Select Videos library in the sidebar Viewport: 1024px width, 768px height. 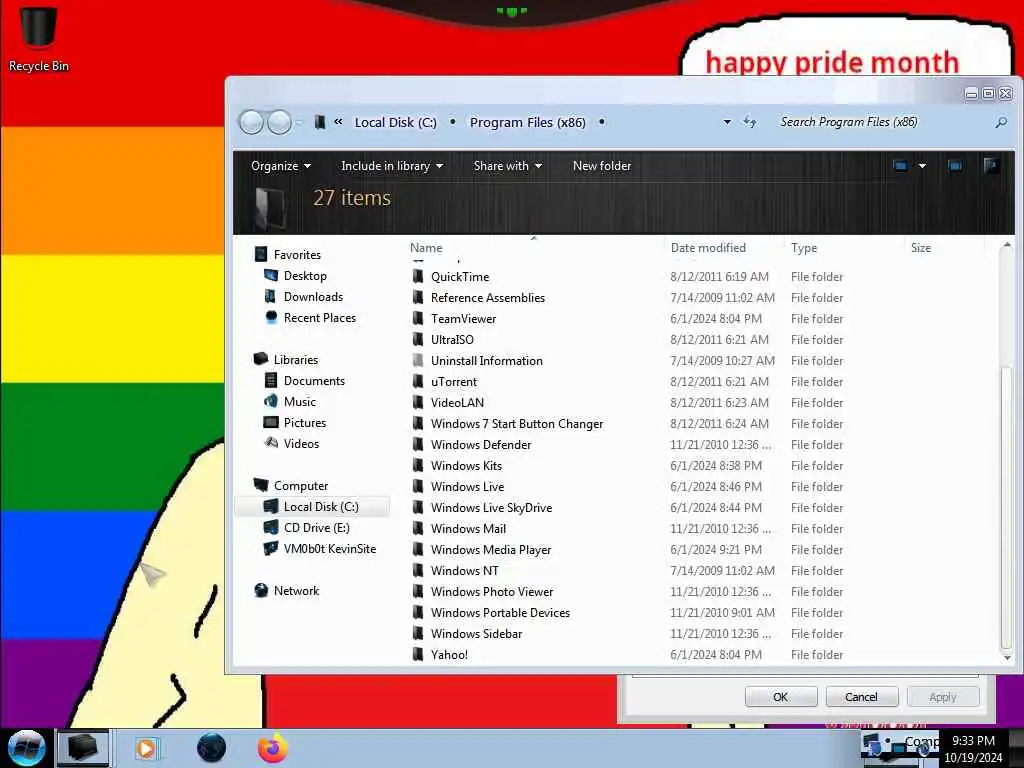(x=301, y=443)
